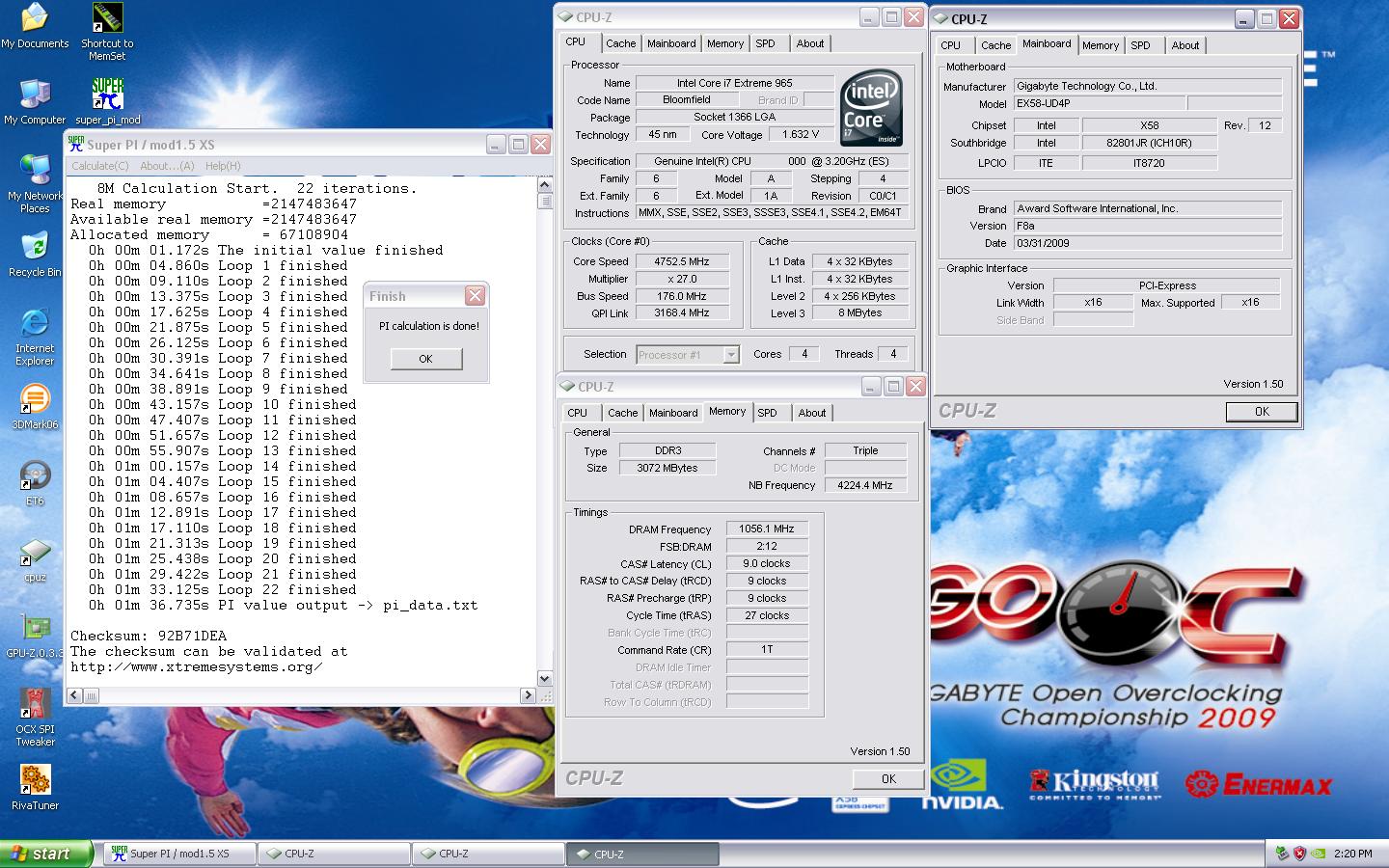Select Cache tab in CPU-Z CPU window
Screen dimensions: 1389x868
click(x=620, y=43)
